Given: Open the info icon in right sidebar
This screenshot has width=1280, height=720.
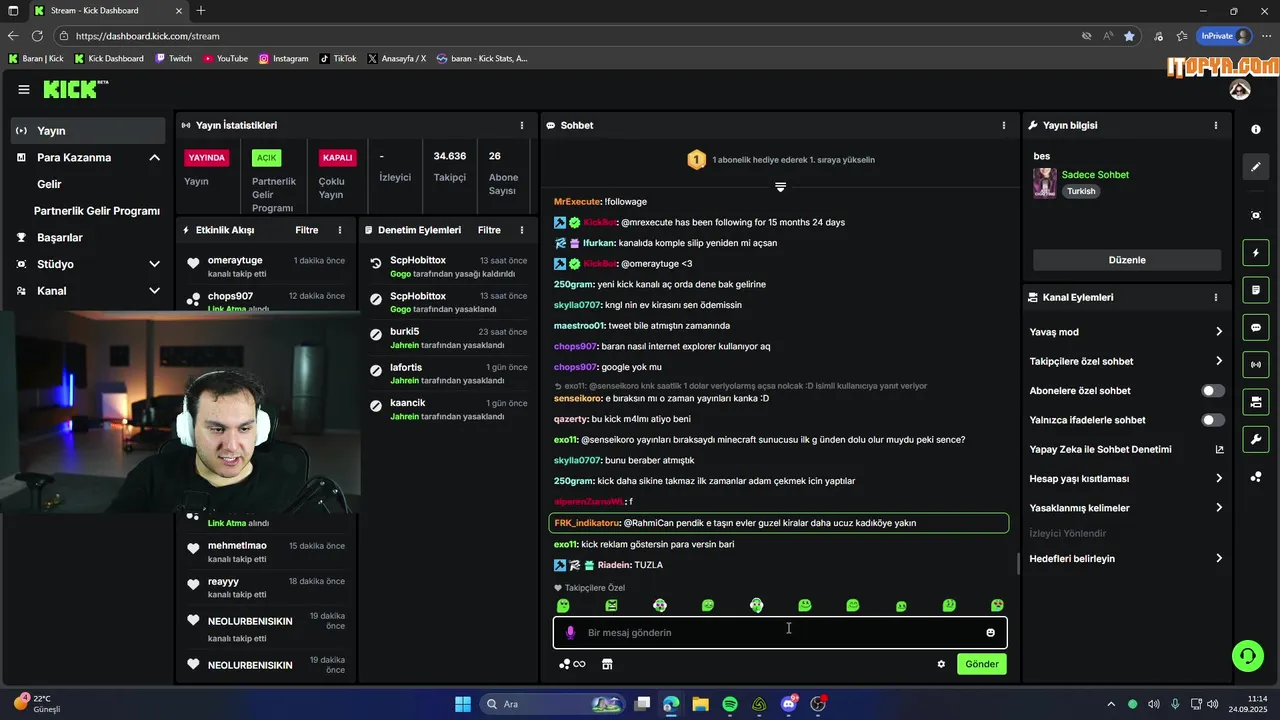Looking at the screenshot, I should [1256, 130].
